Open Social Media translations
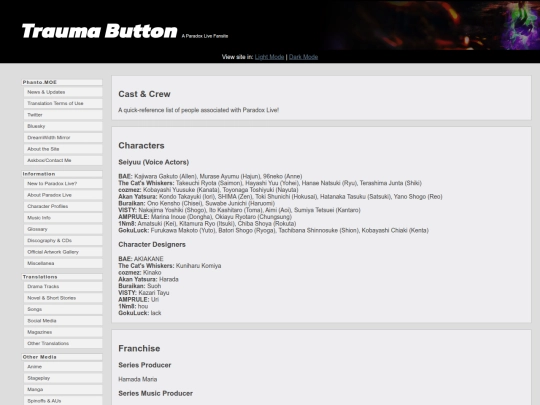The height and width of the screenshot is (405, 540). pyautogui.click(x=63, y=321)
